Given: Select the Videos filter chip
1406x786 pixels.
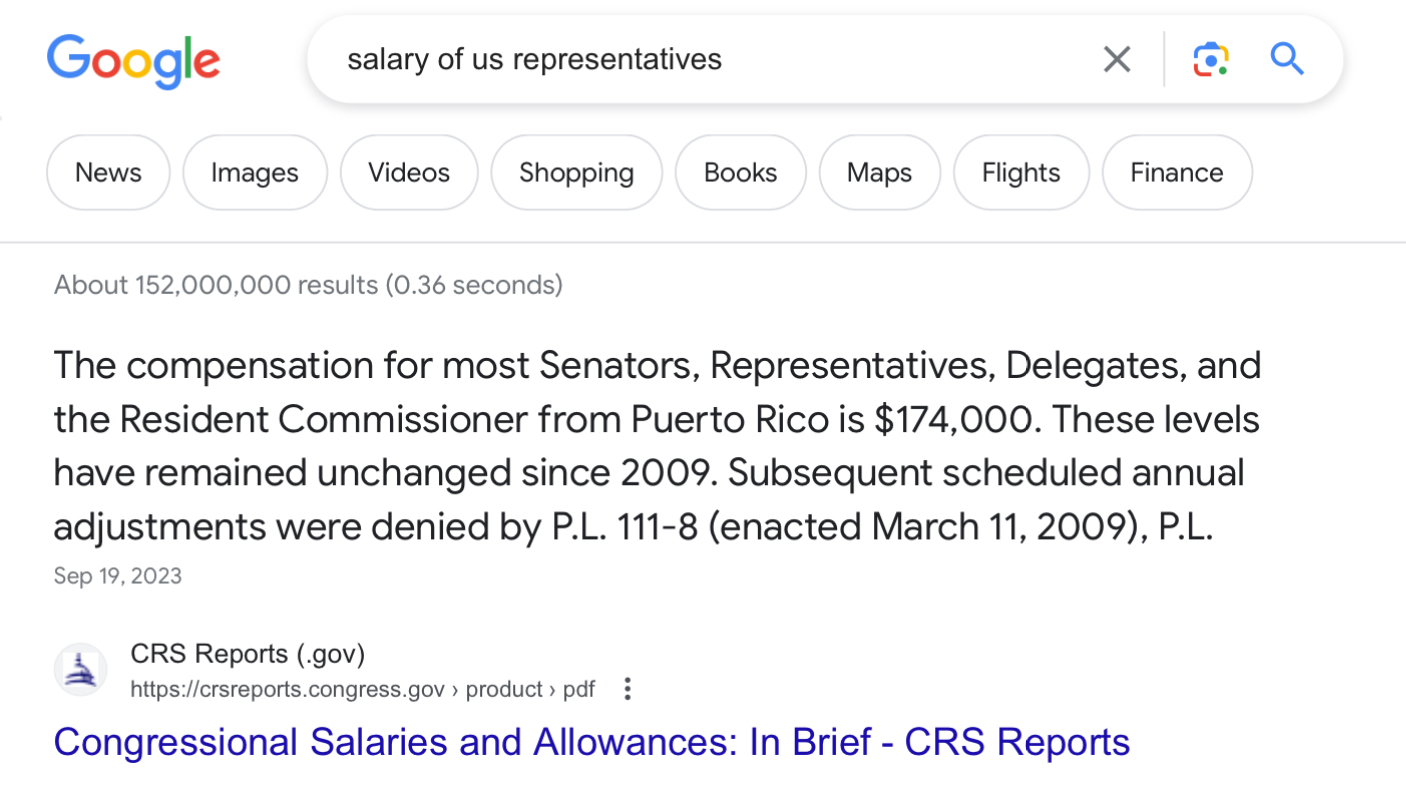Looking at the screenshot, I should [409, 173].
